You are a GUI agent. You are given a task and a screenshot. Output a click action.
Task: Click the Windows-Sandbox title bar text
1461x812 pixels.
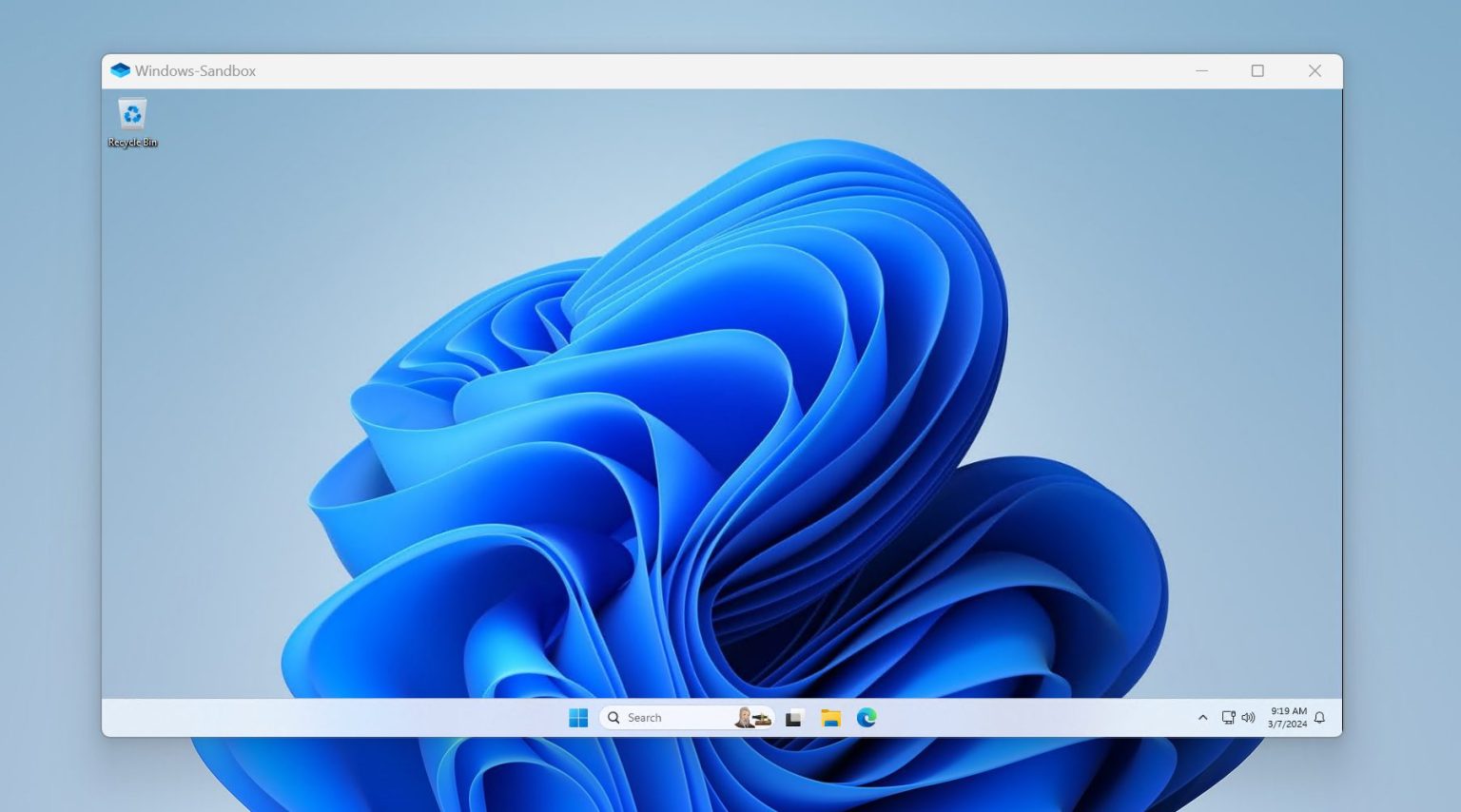click(195, 70)
